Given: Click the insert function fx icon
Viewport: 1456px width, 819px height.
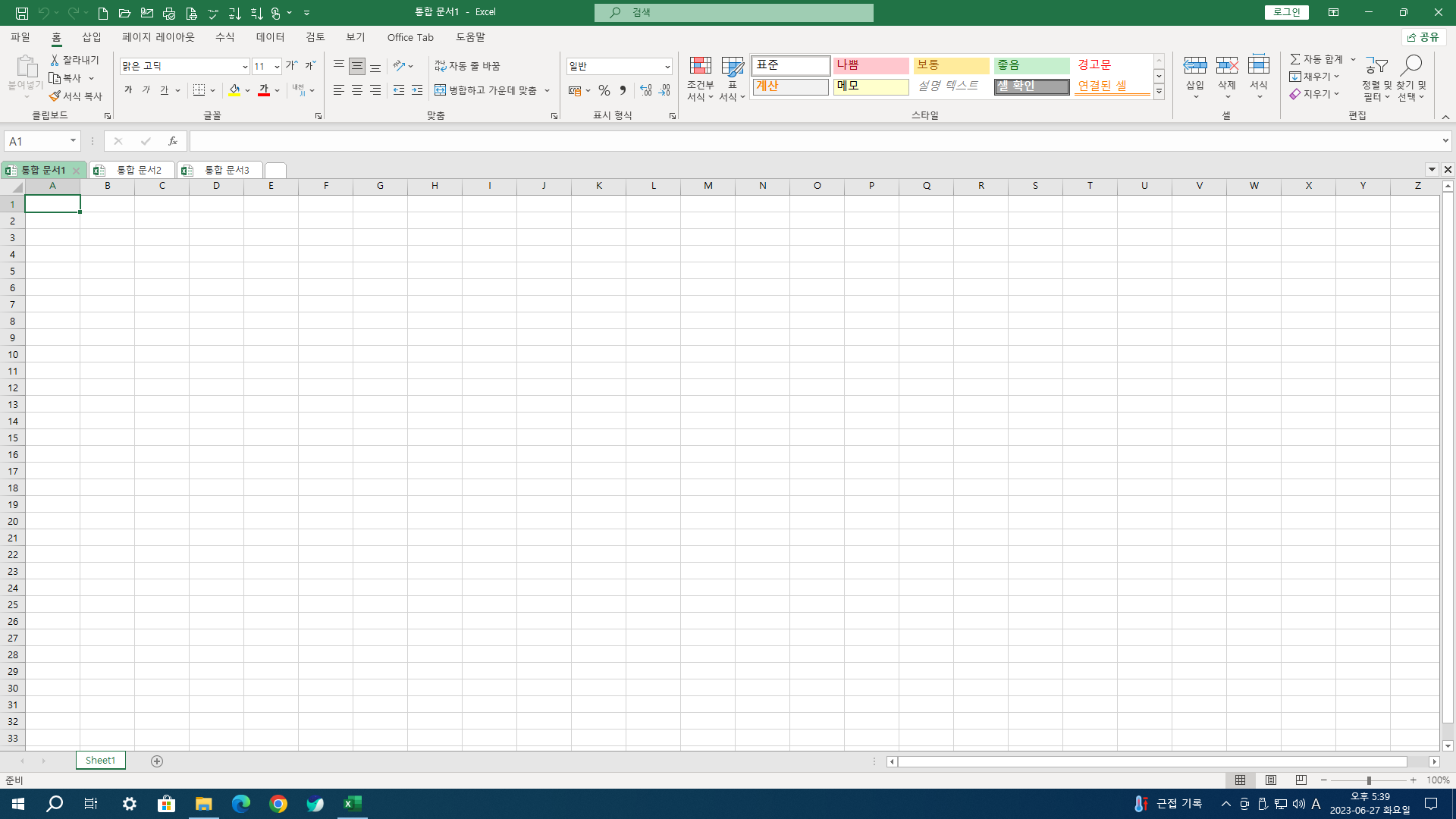Looking at the screenshot, I should tap(173, 141).
